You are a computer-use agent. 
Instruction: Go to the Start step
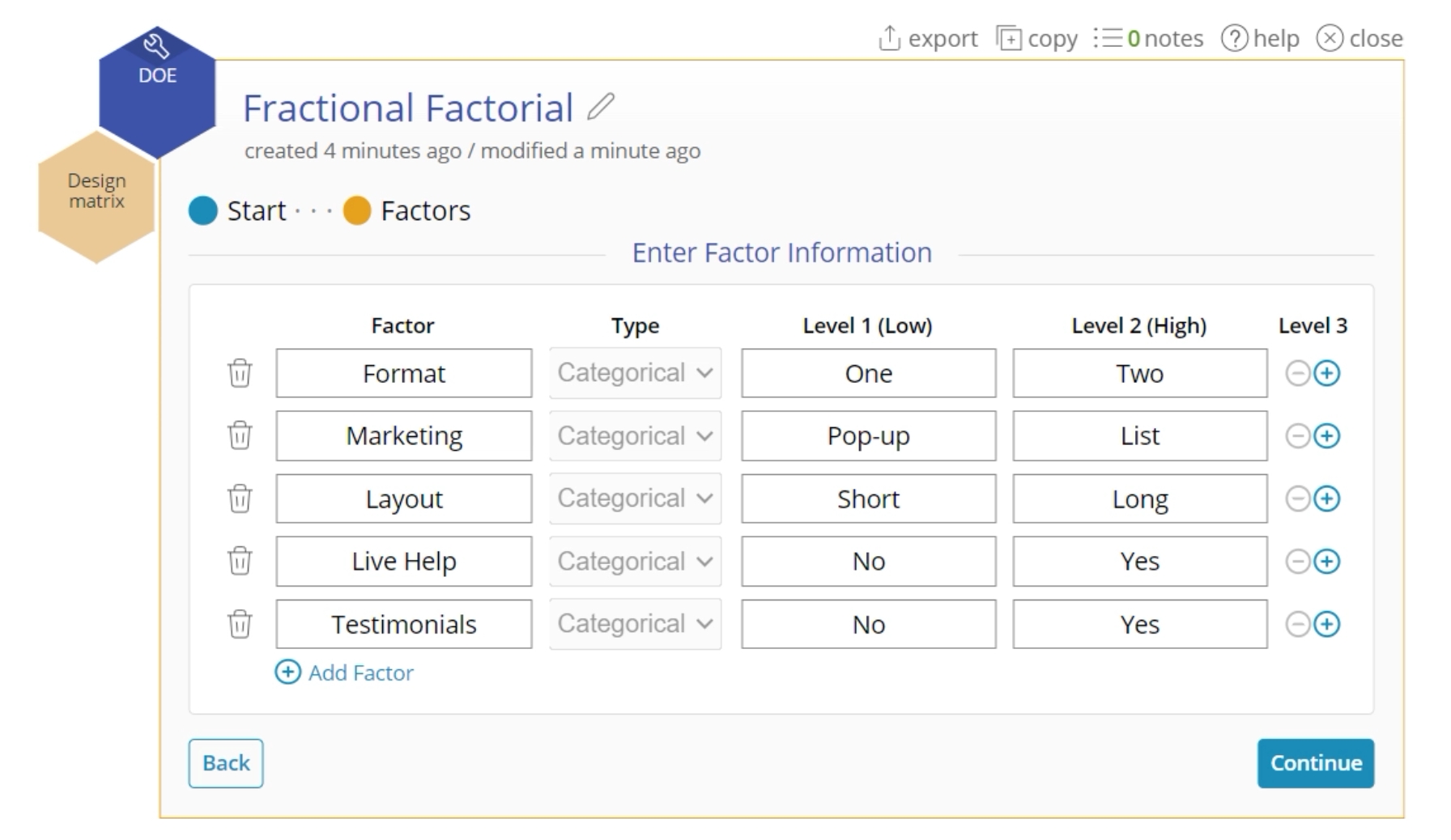[x=203, y=210]
